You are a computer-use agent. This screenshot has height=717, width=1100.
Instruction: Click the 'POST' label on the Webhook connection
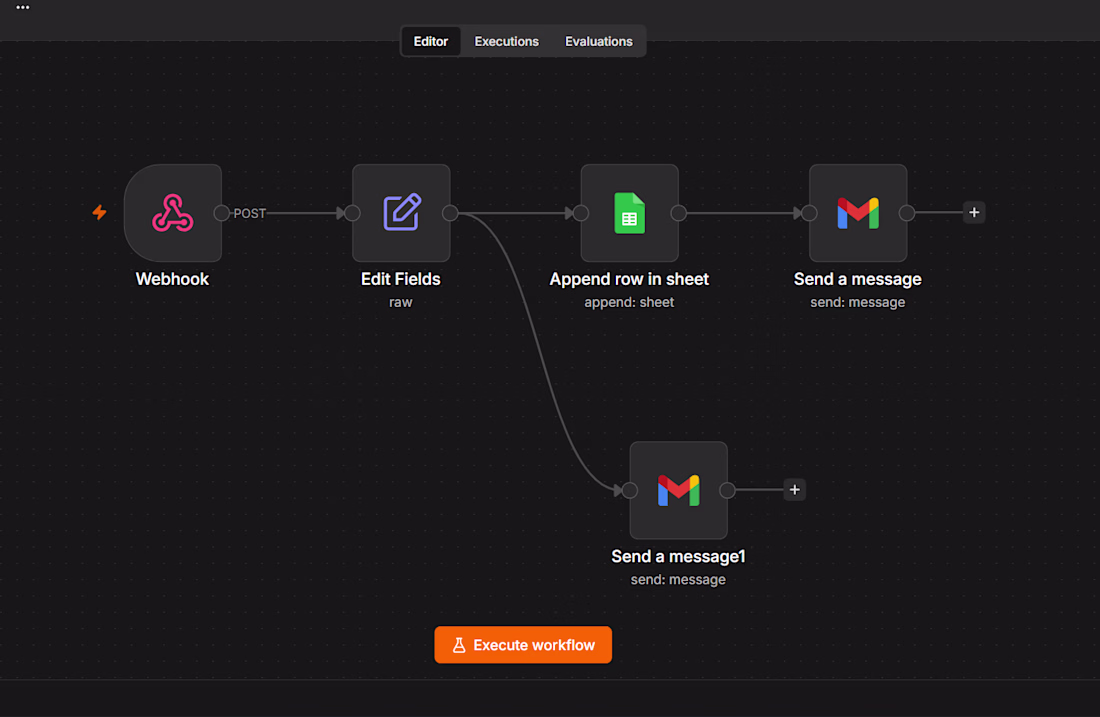(x=250, y=213)
